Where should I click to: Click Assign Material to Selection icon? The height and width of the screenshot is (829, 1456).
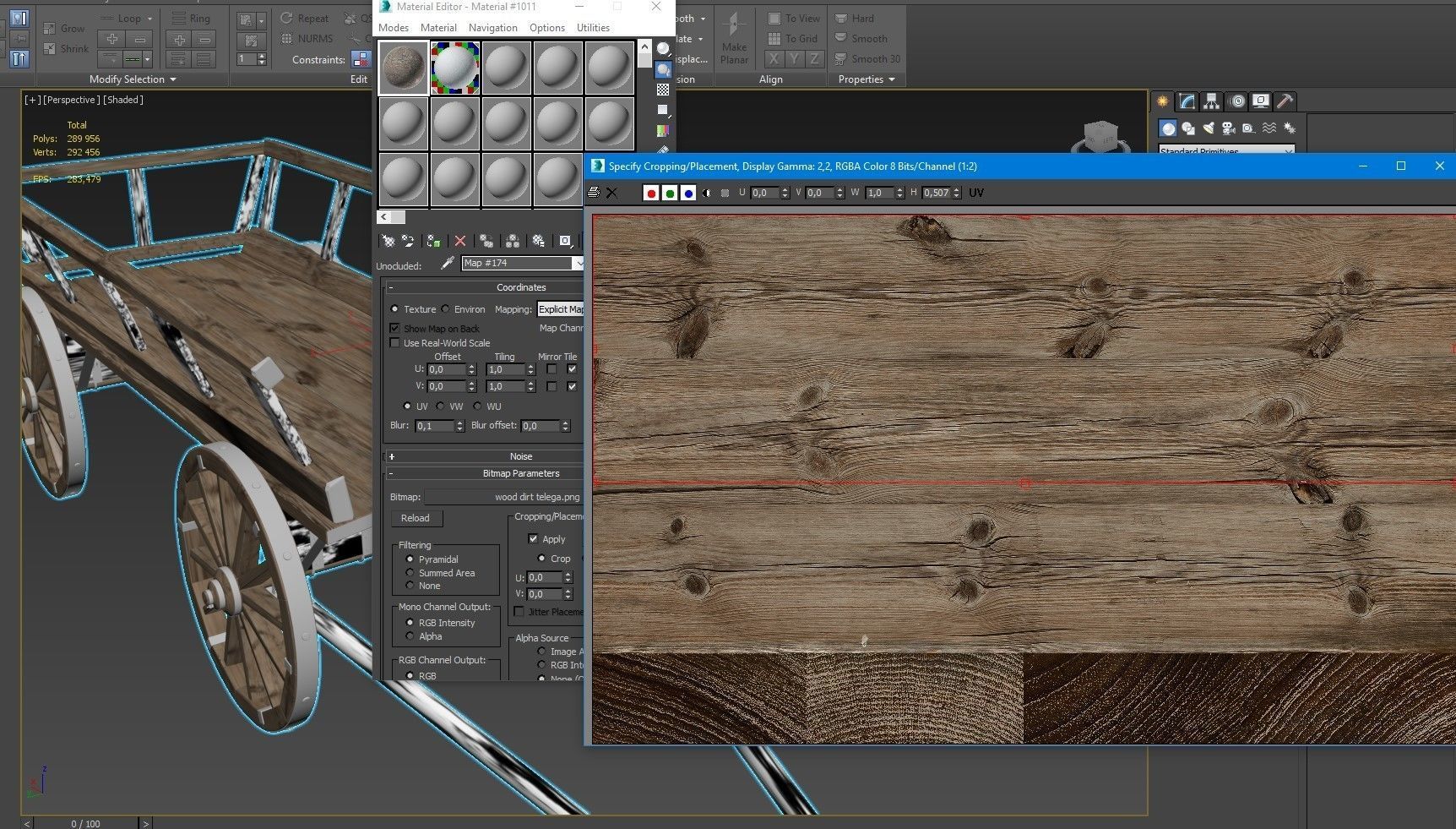[x=433, y=241]
